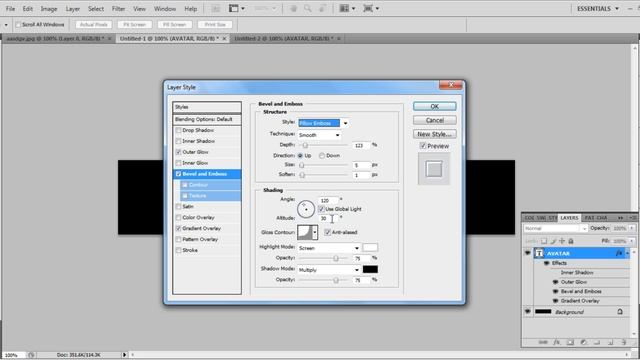Open the Layers panel menu icon
The image size is (640, 360).
tap(633, 218)
